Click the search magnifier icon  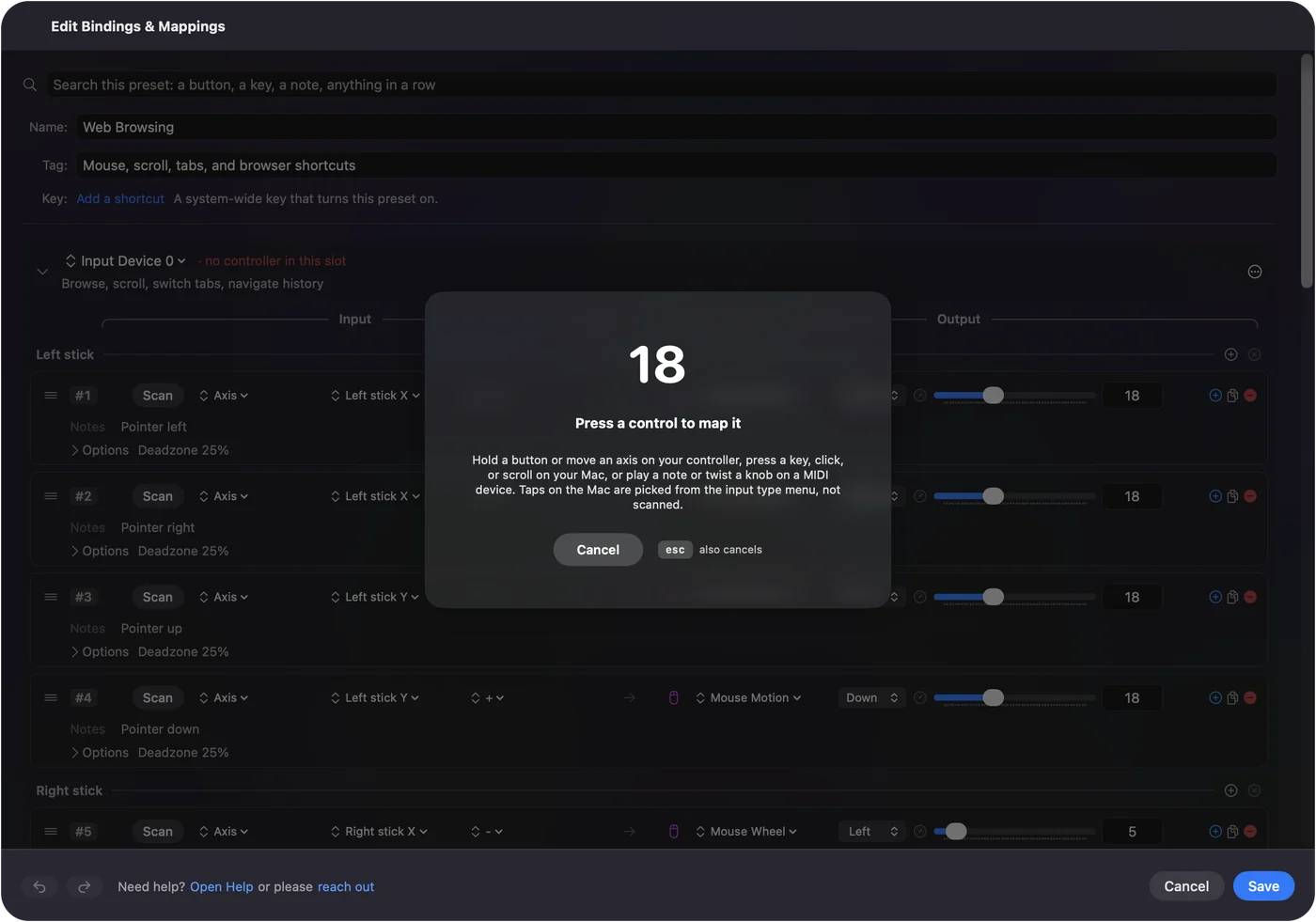tap(30, 85)
